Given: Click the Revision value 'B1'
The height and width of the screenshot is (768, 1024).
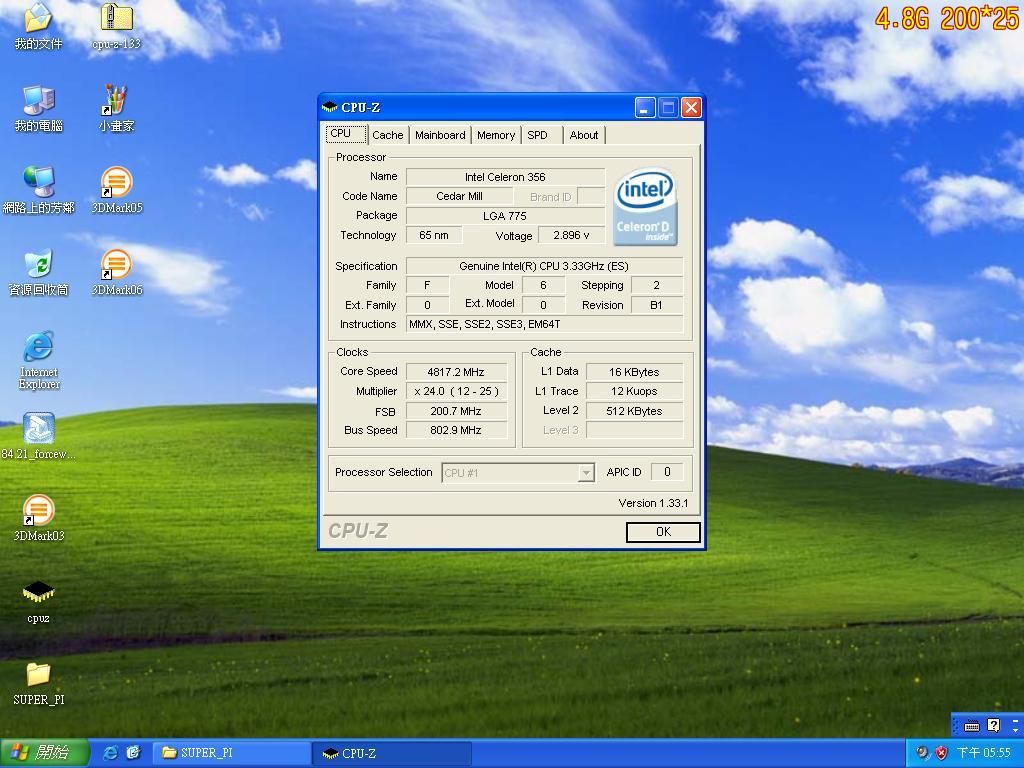Looking at the screenshot, I should 657,305.
